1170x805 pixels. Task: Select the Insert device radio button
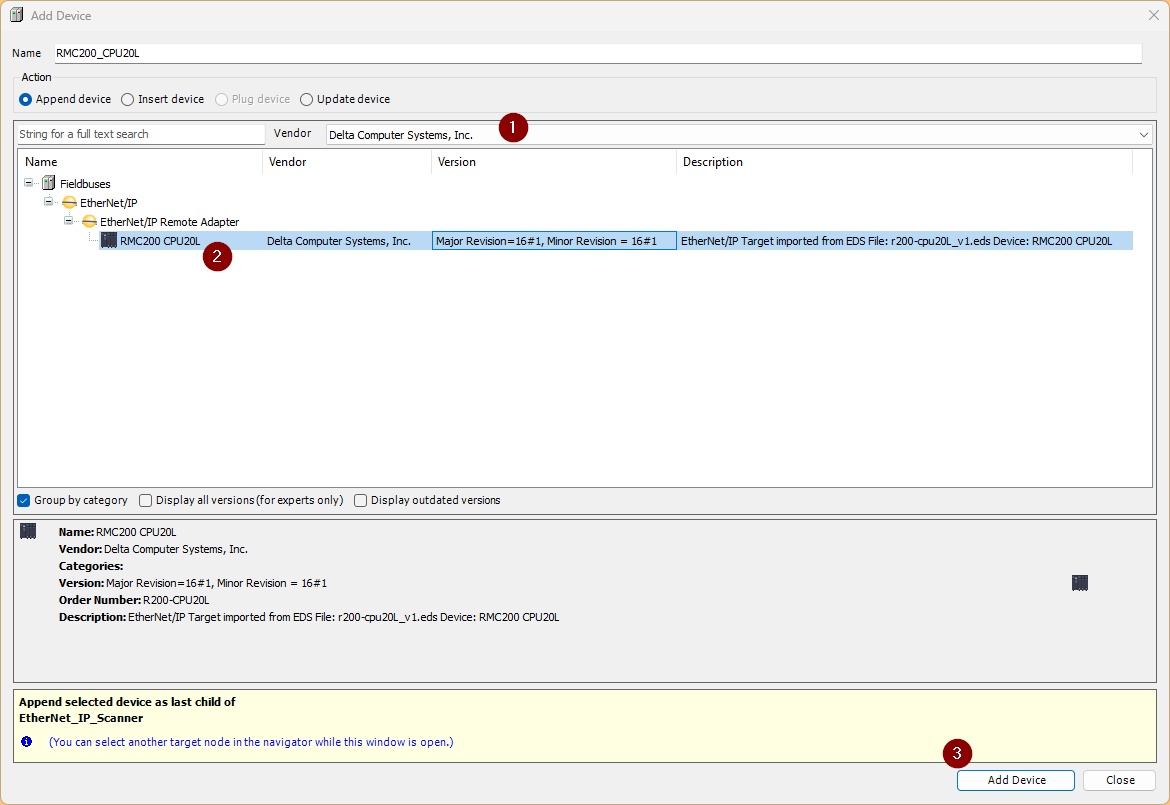[128, 100]
